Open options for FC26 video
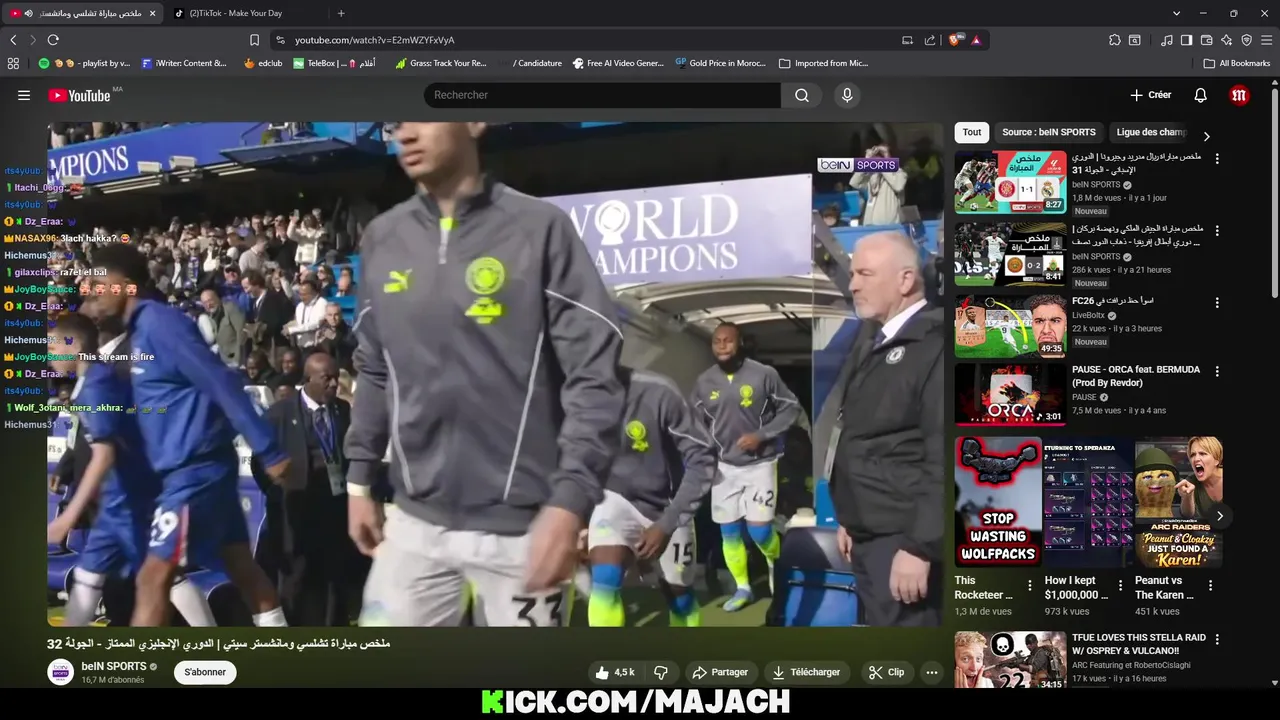 coord(1217,302)
